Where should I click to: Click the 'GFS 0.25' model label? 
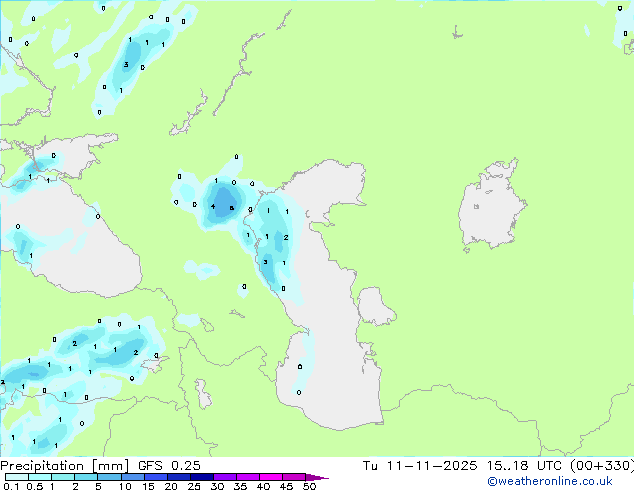pos(169,466)
